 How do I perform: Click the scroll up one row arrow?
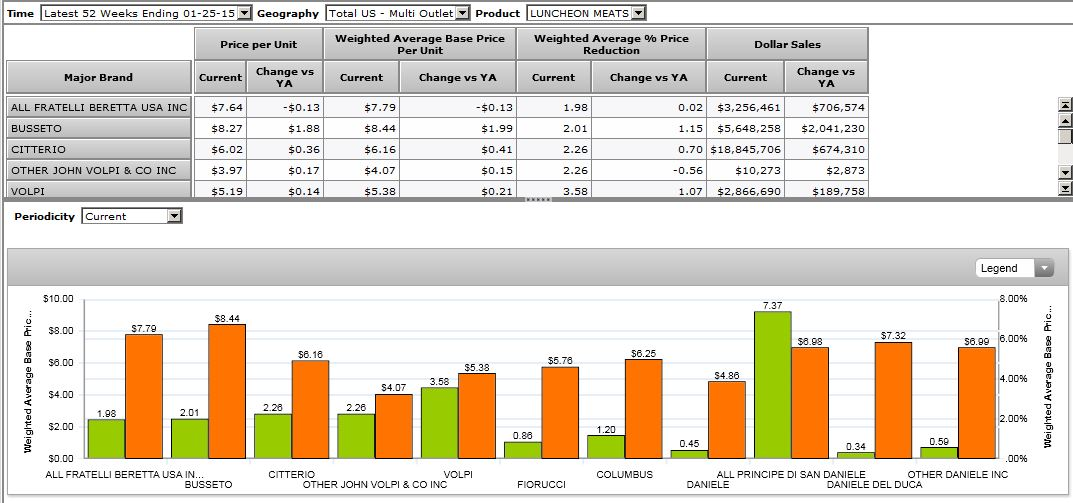click(1065, 120)
